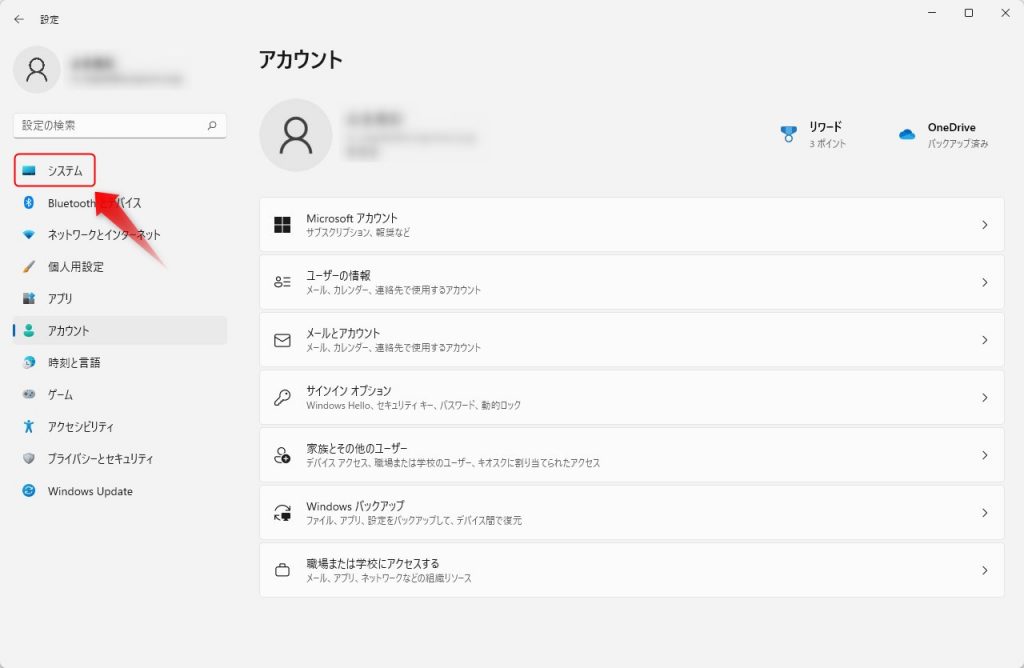1024x668 pixels.
Task: Click the 時刻と言語 globe icon
Action: coord(29,362)
